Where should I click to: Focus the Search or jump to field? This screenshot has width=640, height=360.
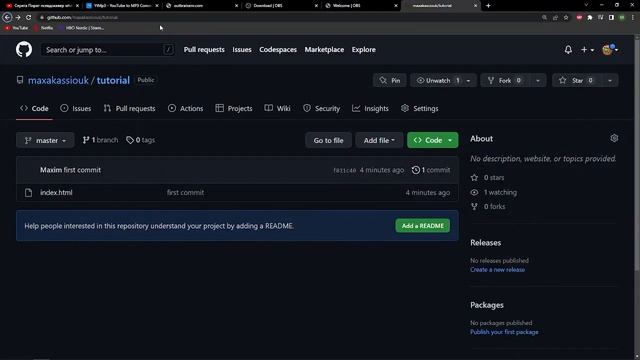point(108,50)
